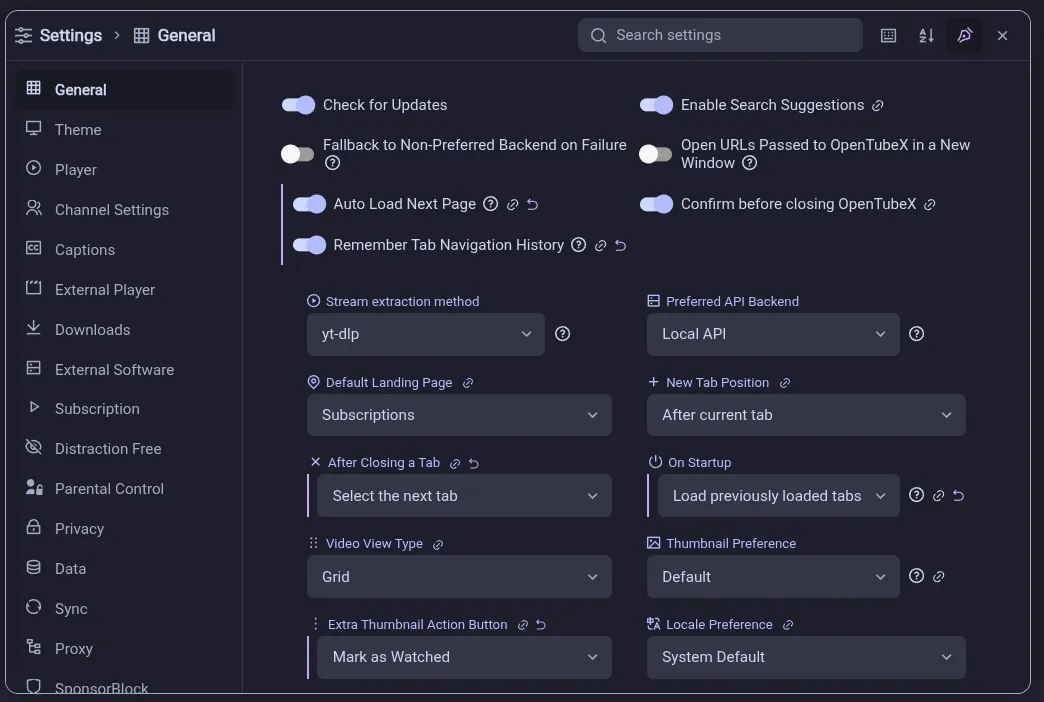The height and width of the screenshot is (702, 1044).
Task: Click help icon next to yt-dlp dropdown
Action: point(563,334)
